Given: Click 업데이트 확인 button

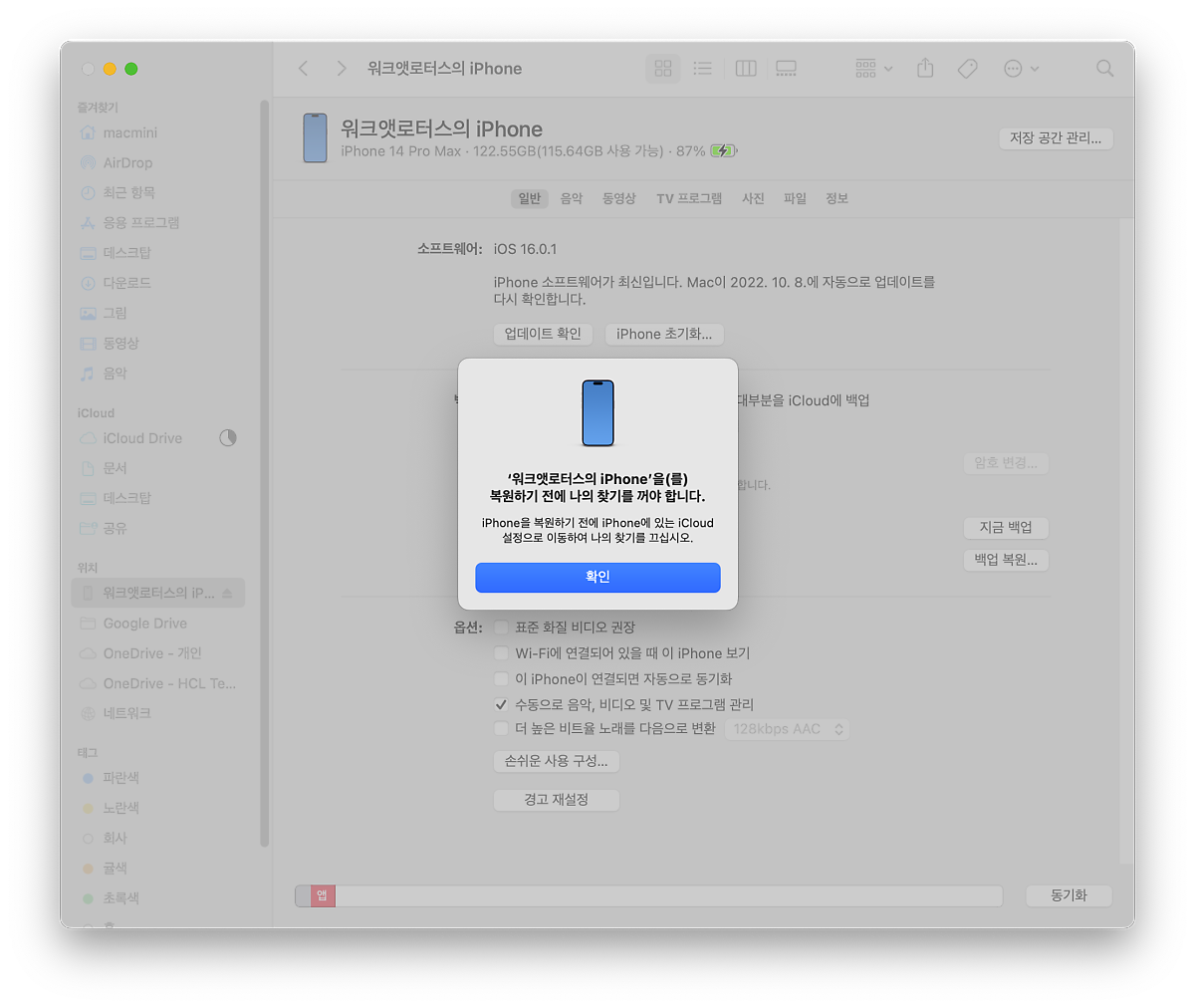Looking at the screenshot, I should (x=543, y=334).
